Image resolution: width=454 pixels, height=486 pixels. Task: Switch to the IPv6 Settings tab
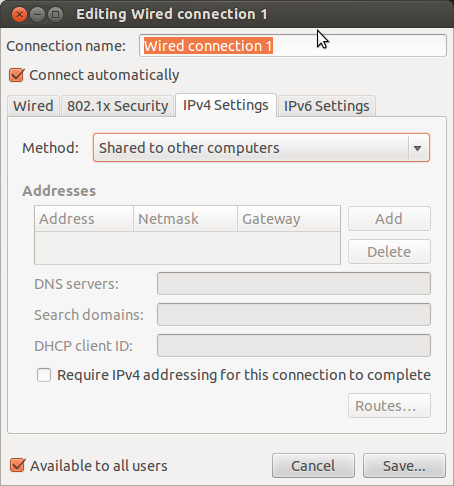pos(327,106)
